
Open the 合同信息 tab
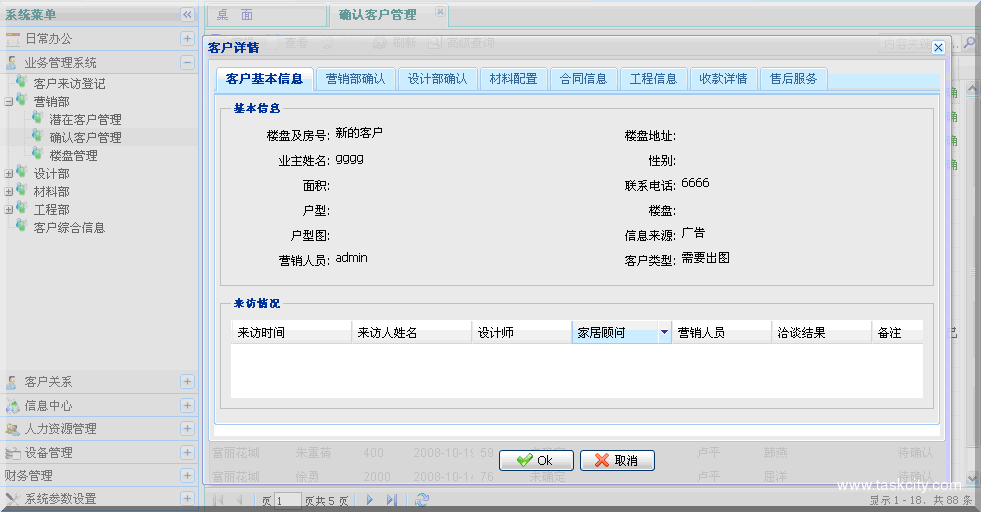click(583, 79)
